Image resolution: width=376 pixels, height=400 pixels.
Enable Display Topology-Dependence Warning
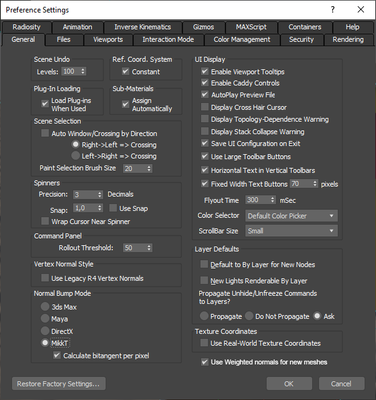click(x=205, y=119)
